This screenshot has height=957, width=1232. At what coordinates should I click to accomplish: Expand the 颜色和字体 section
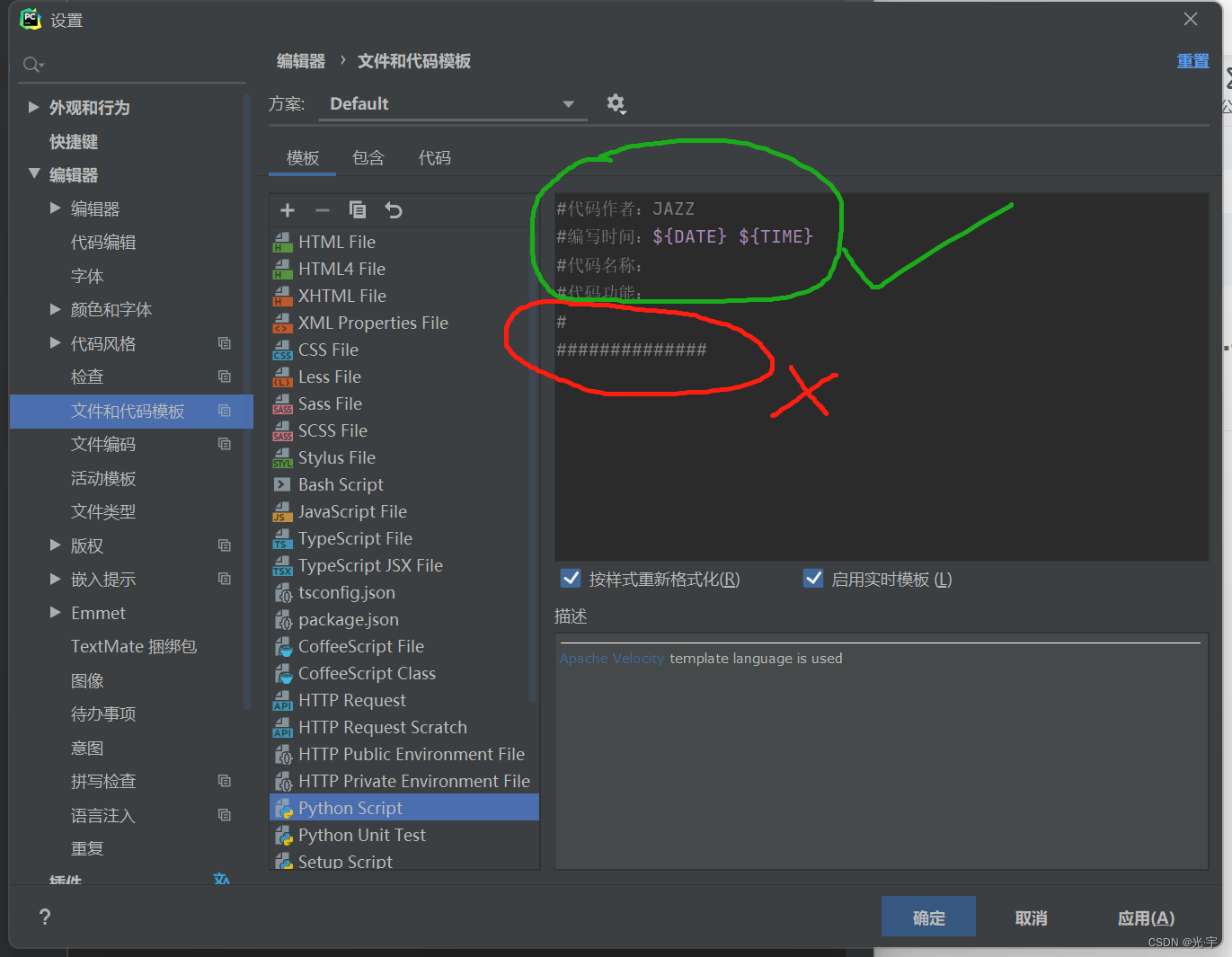[56, 309]
